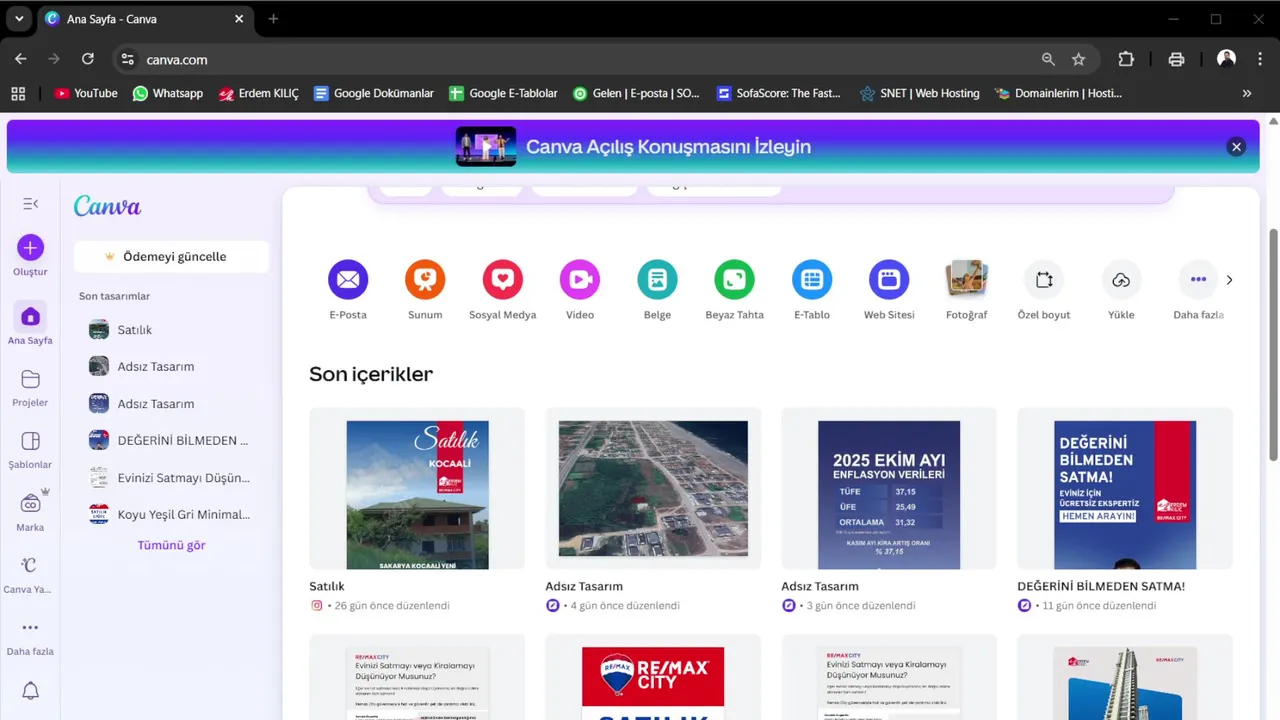Open Ana Sayfa in sidebar
Viewport: 1280px width, 720px height.
(x=30, y=324)
